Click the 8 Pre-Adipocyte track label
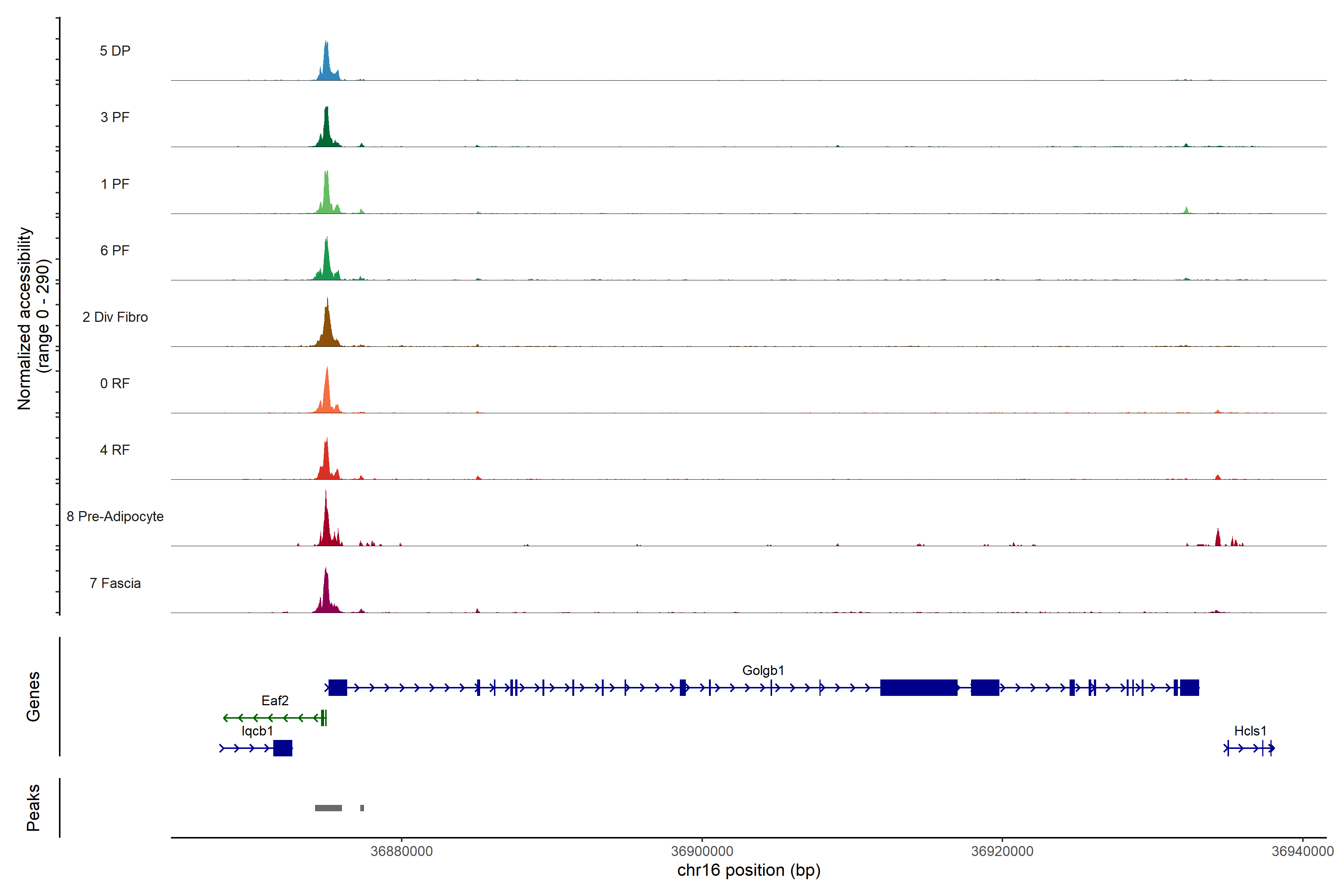This screenshot has width=1344, height=896. [x=115, y=517]
